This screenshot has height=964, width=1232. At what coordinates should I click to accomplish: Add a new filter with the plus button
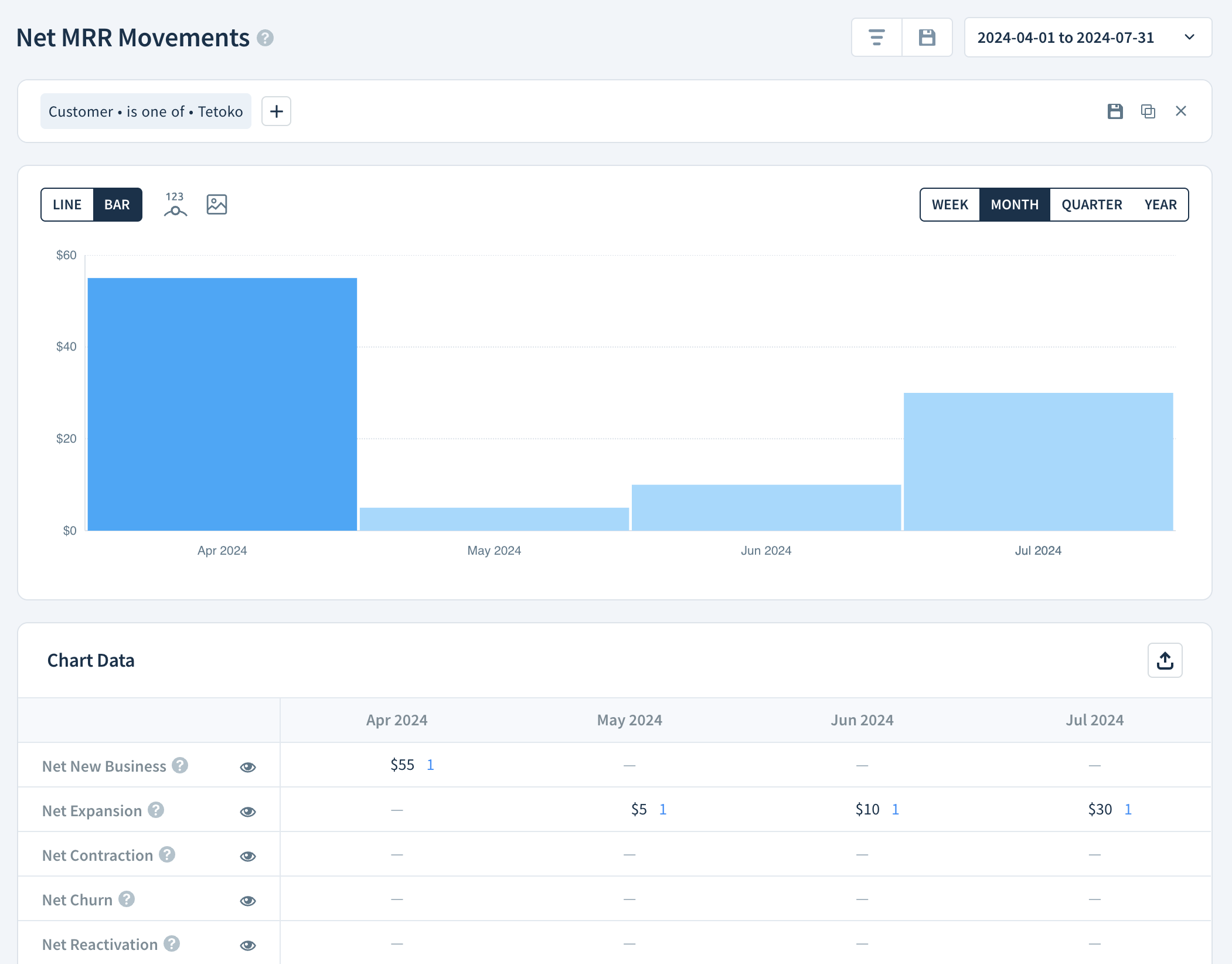[x=276, y=111]
